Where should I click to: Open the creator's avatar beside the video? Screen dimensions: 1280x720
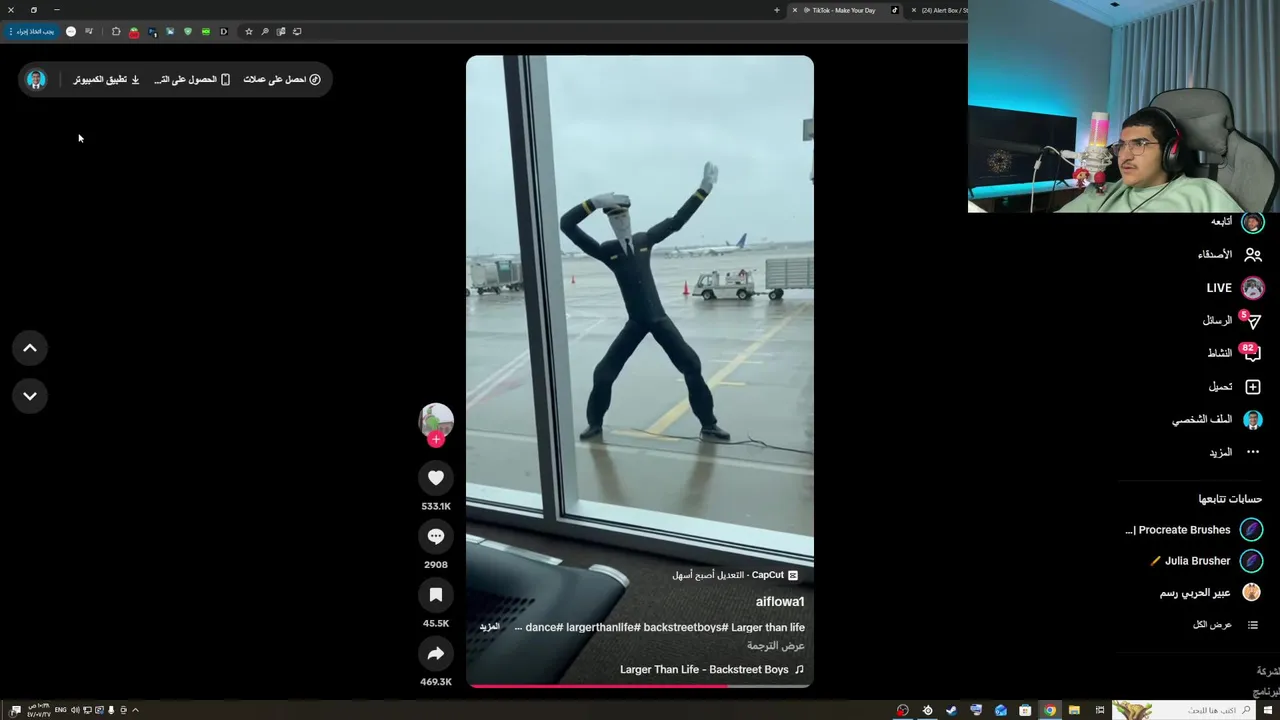pos(436,421)
